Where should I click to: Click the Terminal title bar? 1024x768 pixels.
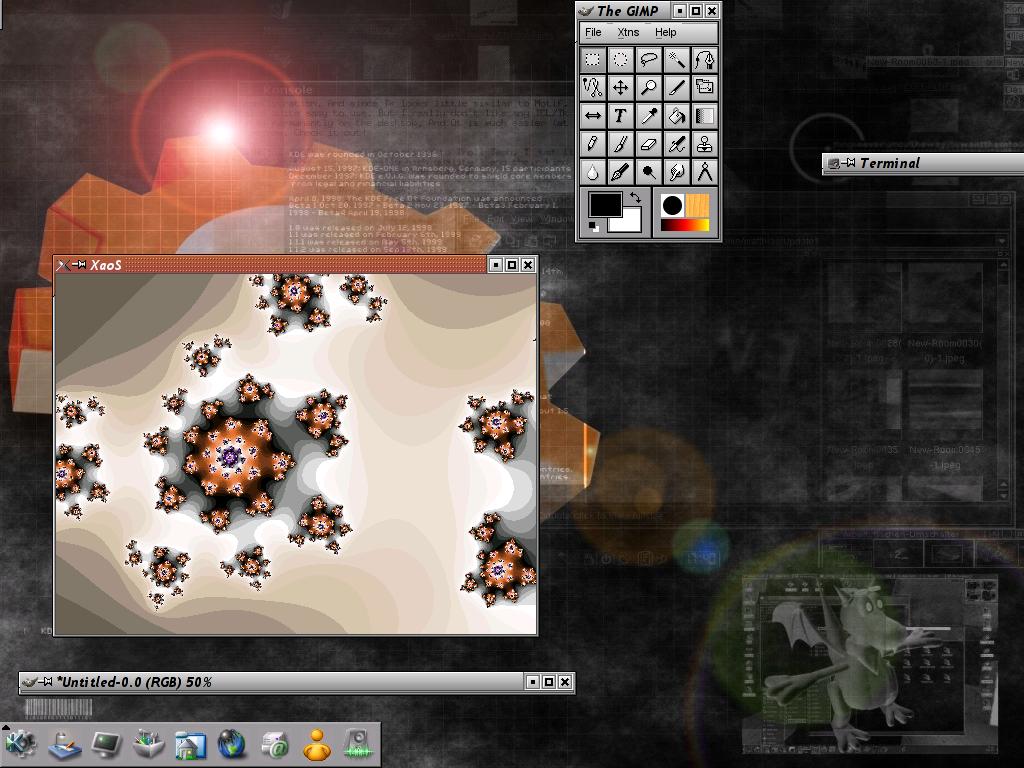point(923,163)
